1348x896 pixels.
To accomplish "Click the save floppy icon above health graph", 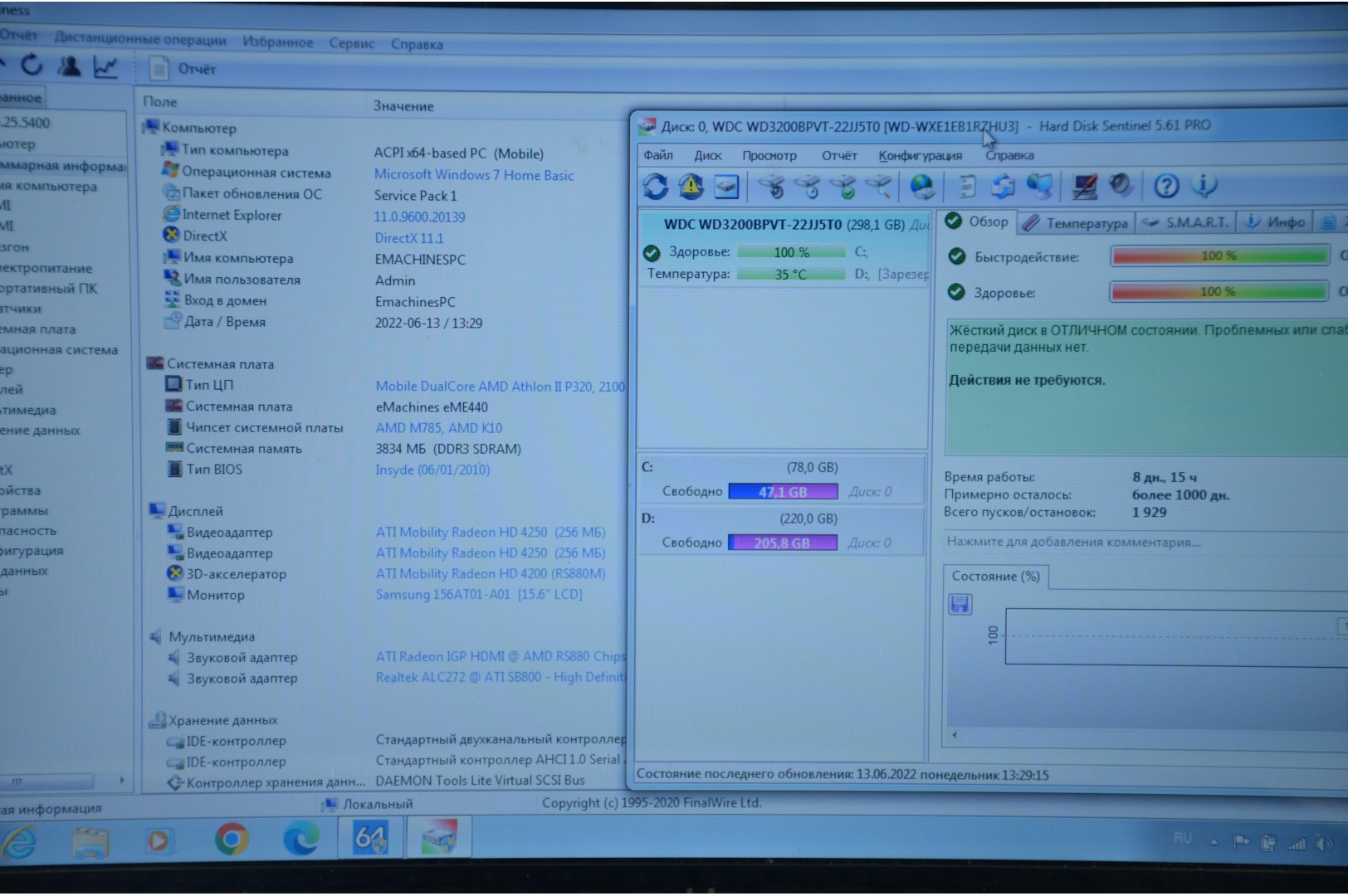I will (x=960, y=604).
